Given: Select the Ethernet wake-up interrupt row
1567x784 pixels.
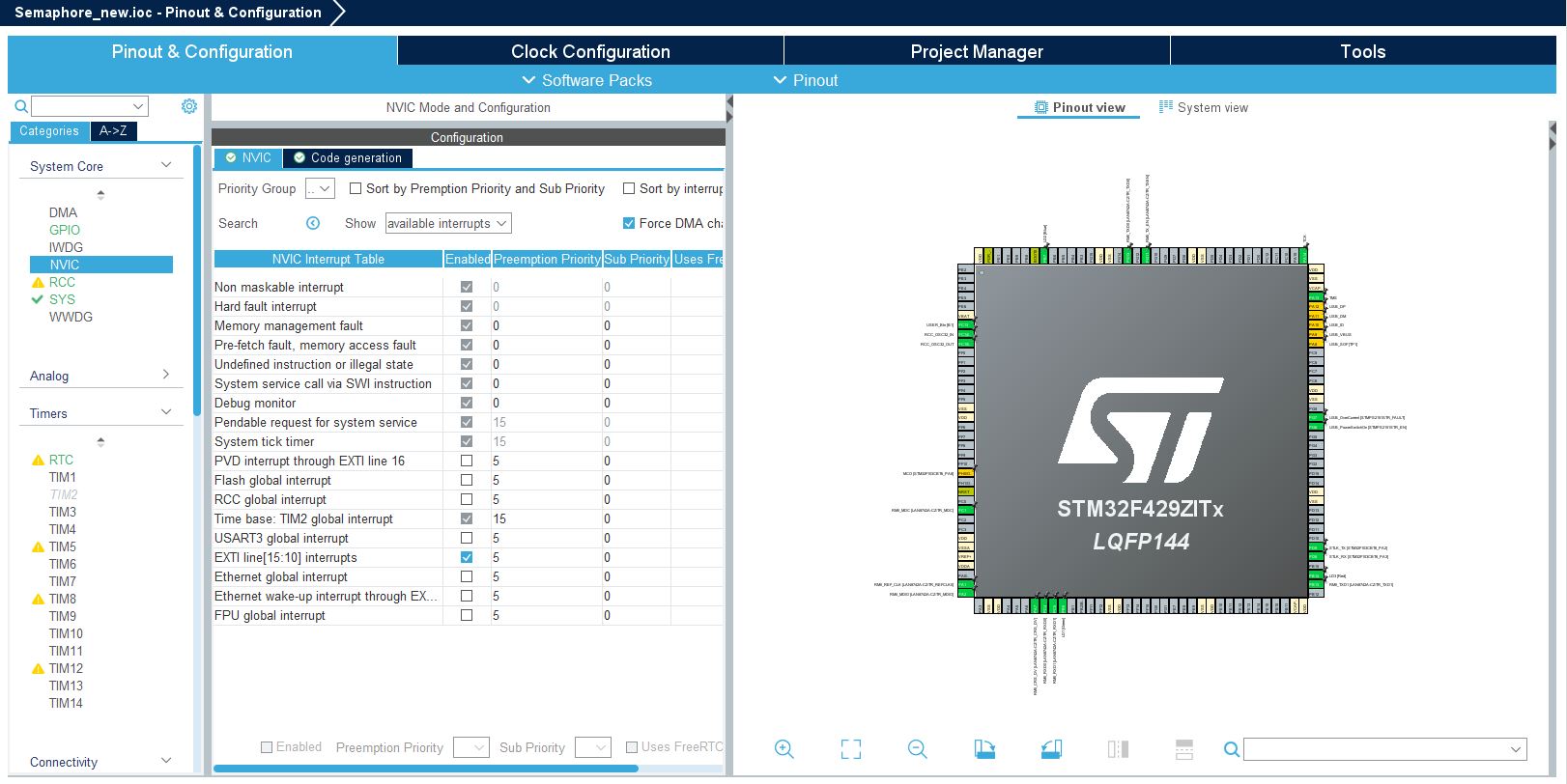Looking at the screenshot, I should (468, 596).
